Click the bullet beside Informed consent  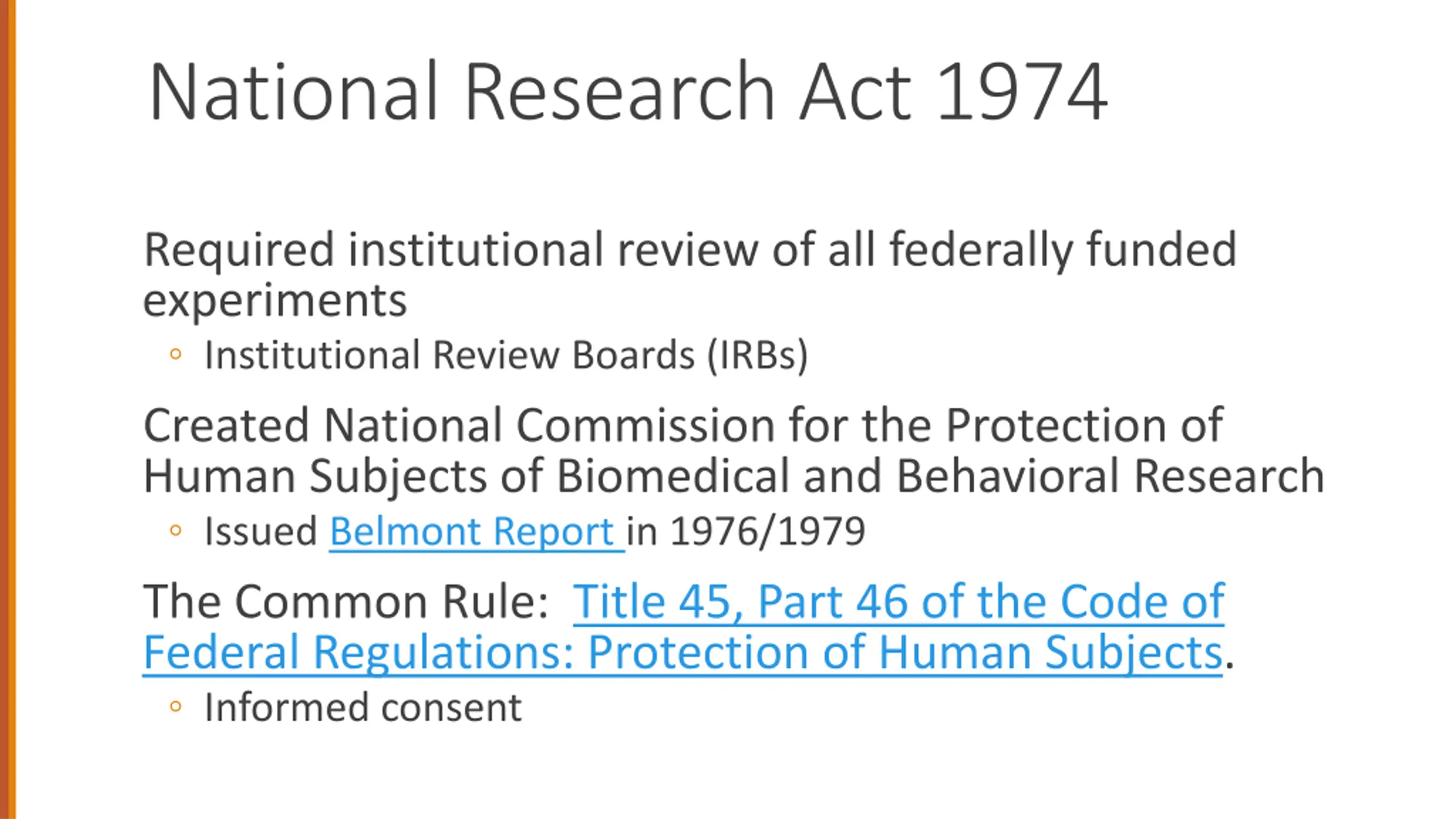(x=176, y=707)
